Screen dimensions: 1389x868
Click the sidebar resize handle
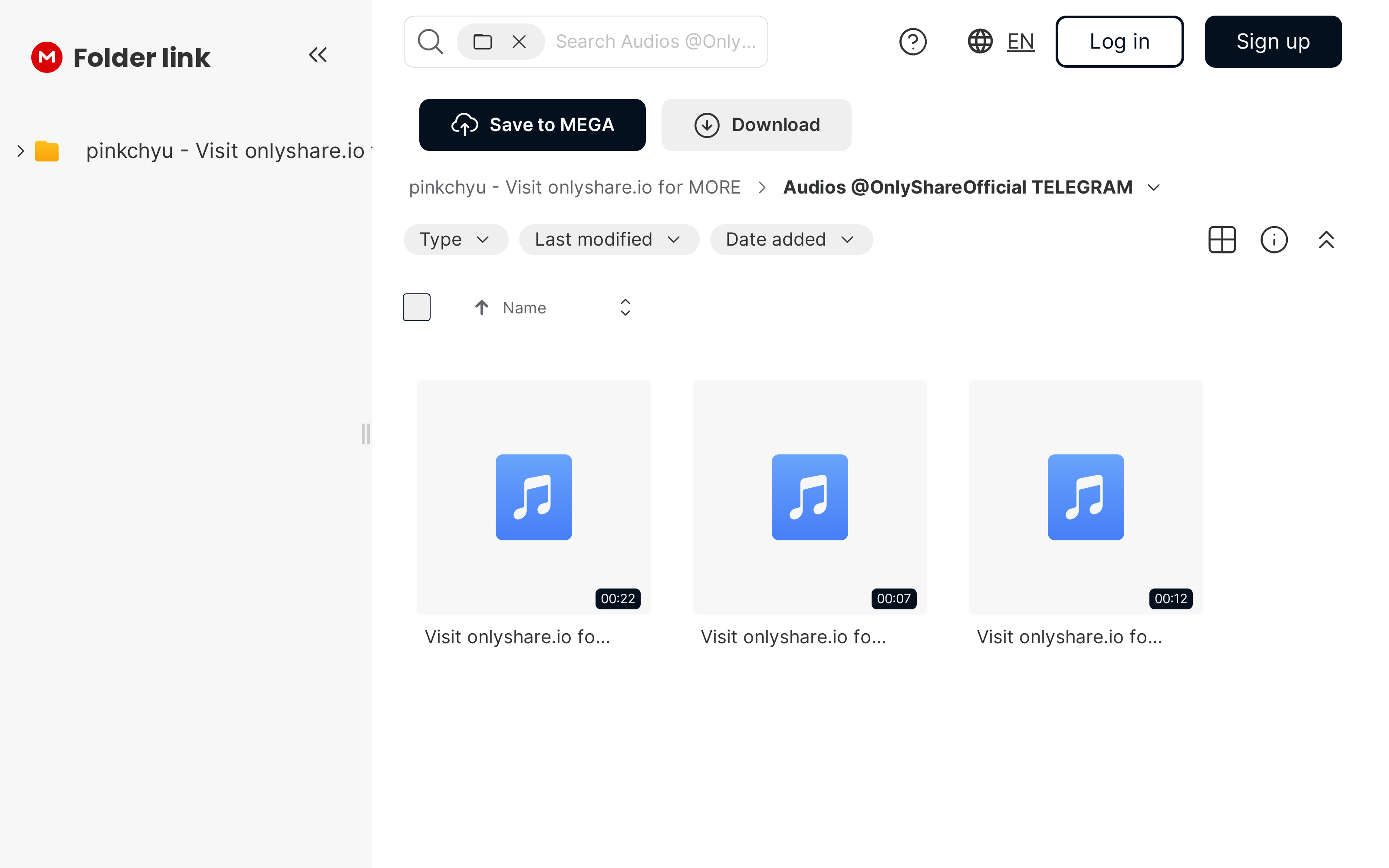(x=365, y=434)
